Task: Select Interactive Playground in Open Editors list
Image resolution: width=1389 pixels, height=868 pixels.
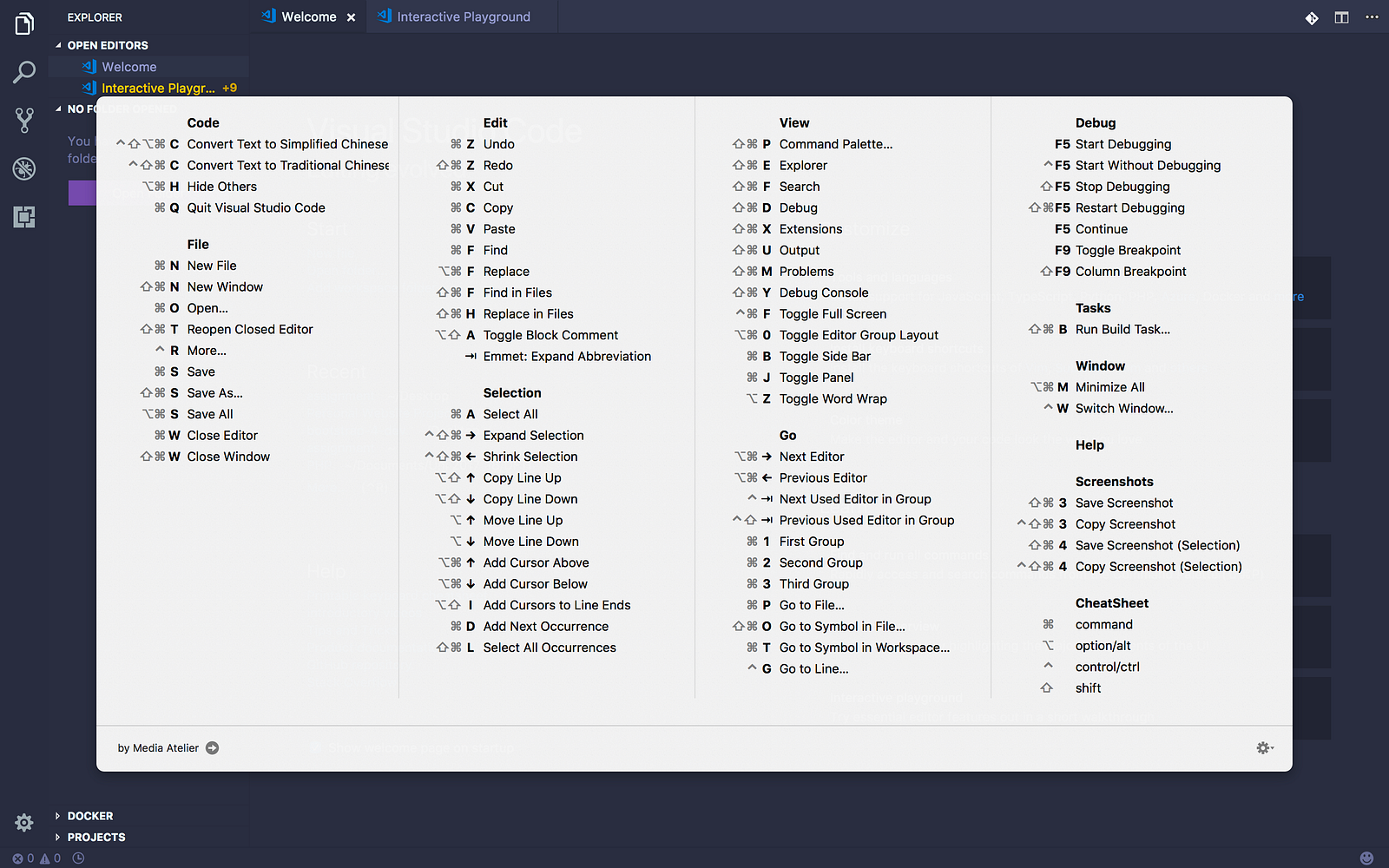Action: [158, 88]
